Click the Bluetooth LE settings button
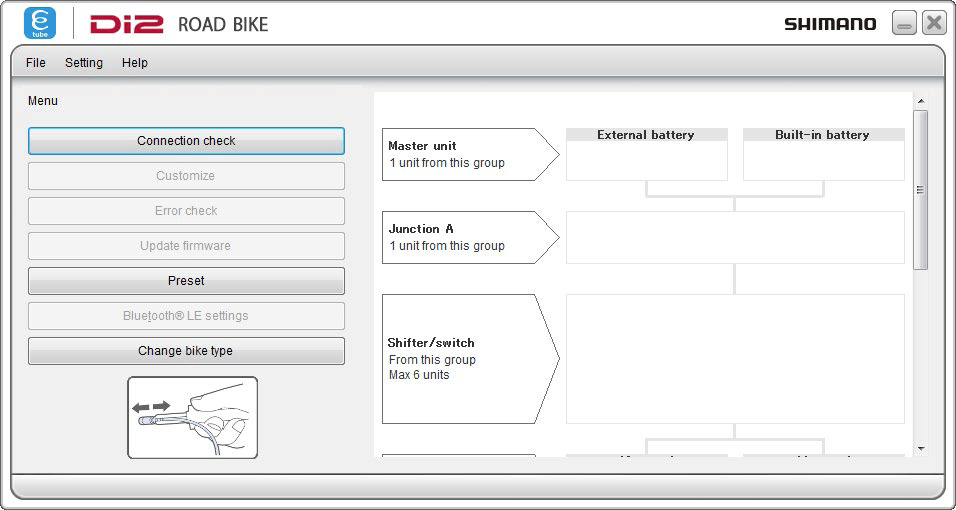This screenshot has width=956, height=510. 186,316
